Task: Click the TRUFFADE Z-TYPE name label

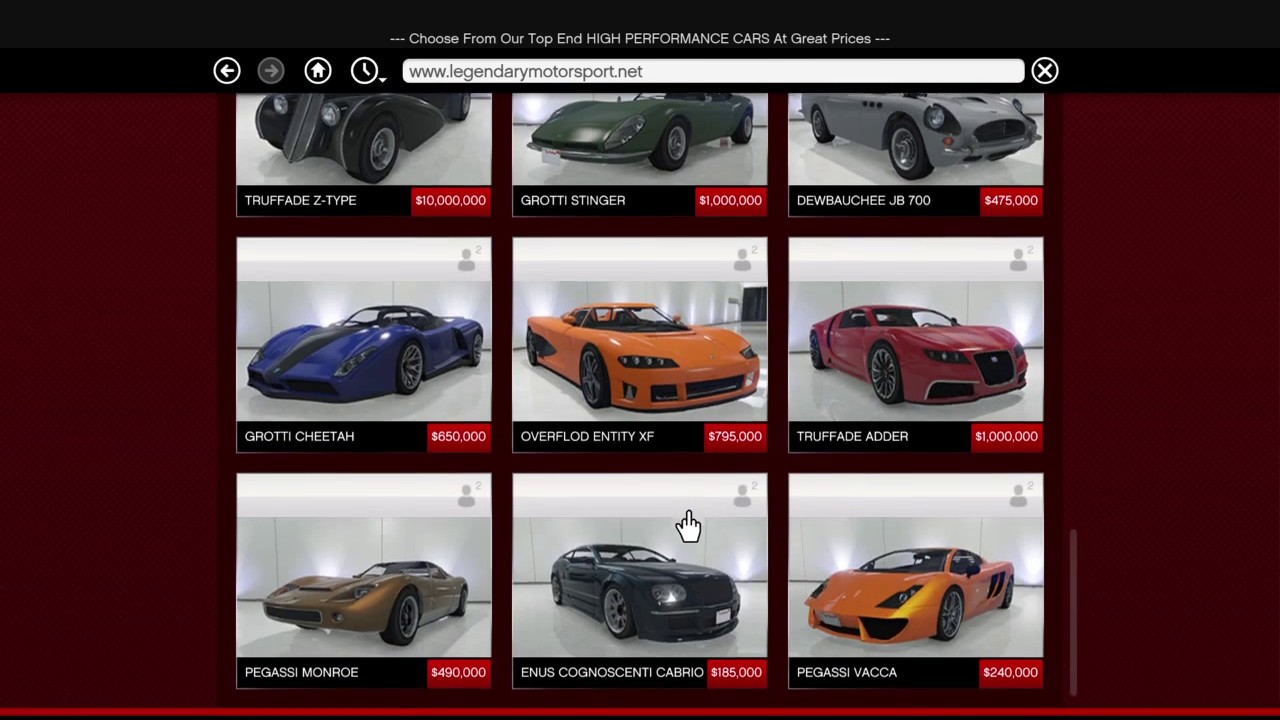Action: coord(300,200)
